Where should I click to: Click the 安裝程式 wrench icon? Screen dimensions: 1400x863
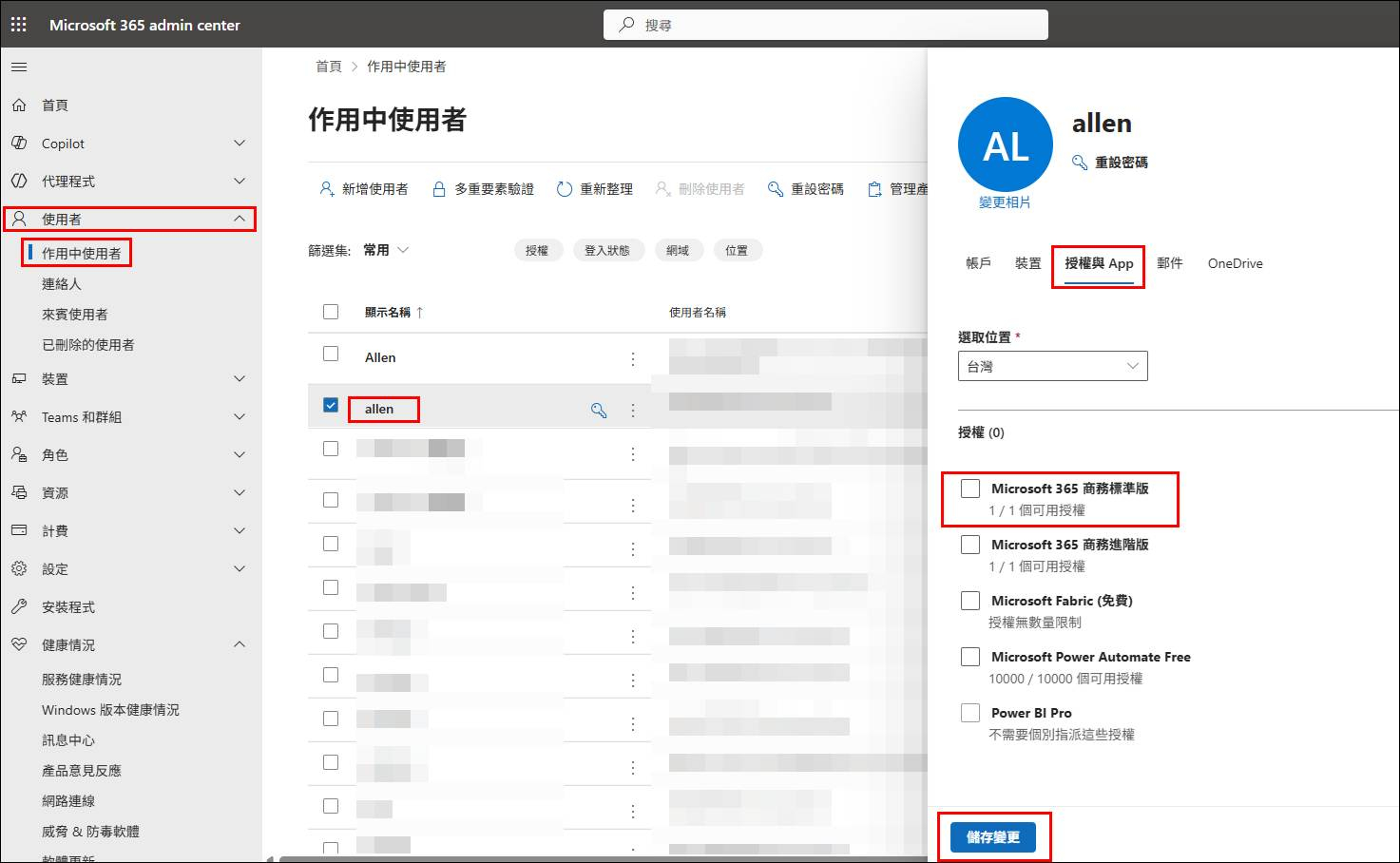pos(19,607)
